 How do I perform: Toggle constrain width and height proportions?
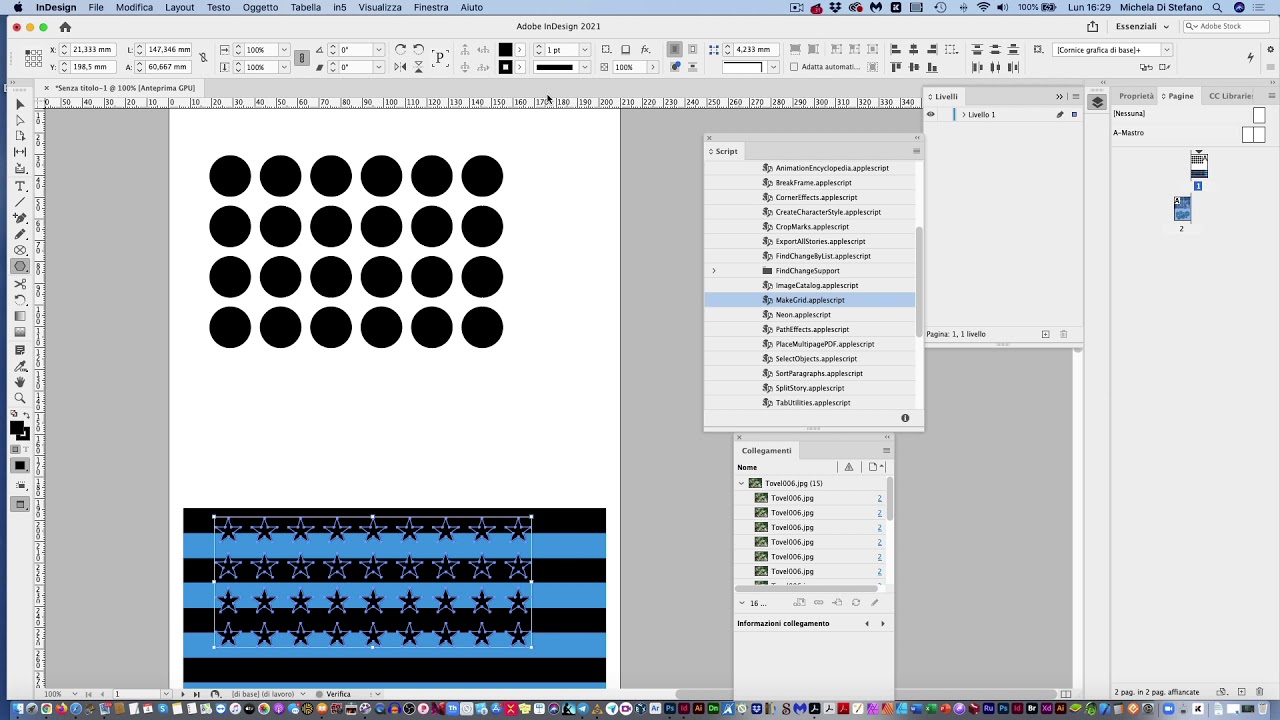coord(203,58)
